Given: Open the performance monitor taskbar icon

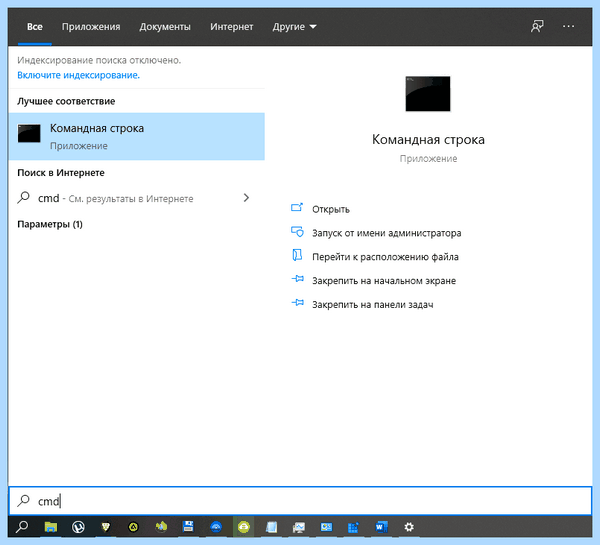Looking at the screenshot, I should tap(299, 527).
